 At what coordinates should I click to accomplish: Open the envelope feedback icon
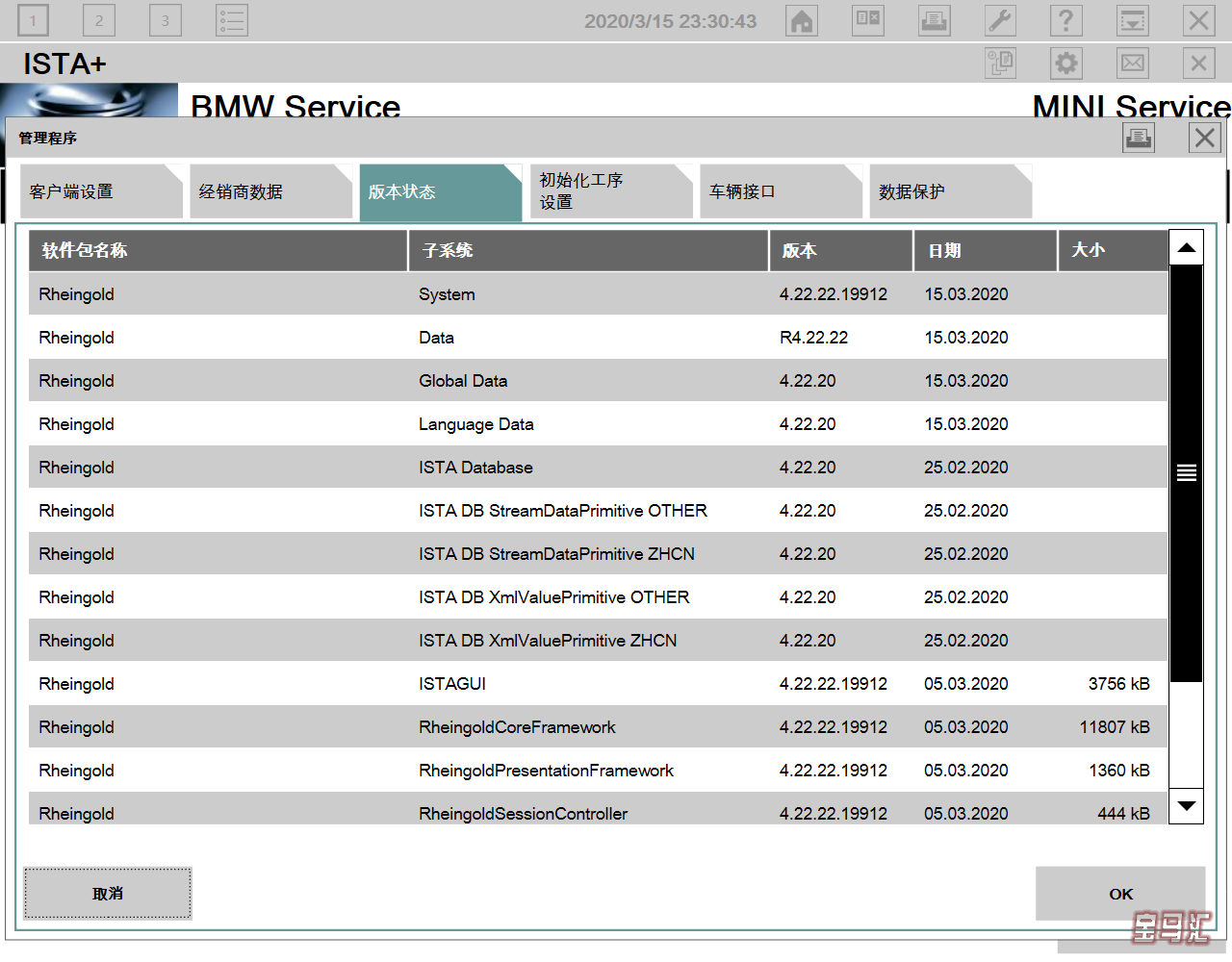(1133, 63)
